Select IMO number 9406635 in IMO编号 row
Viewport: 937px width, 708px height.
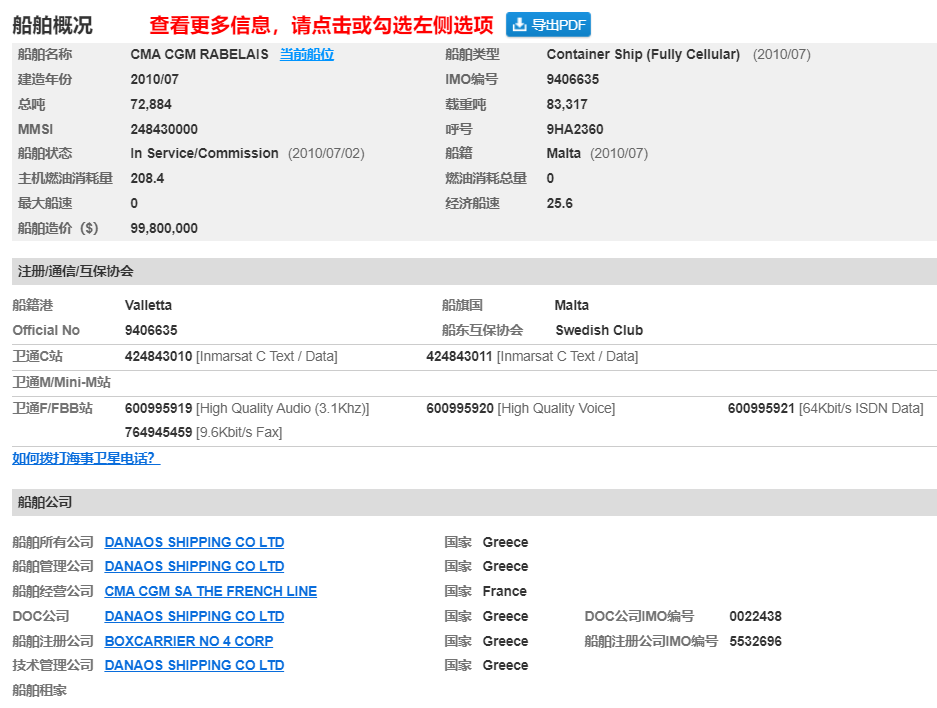pyautogui.click(x=572, y=79)
